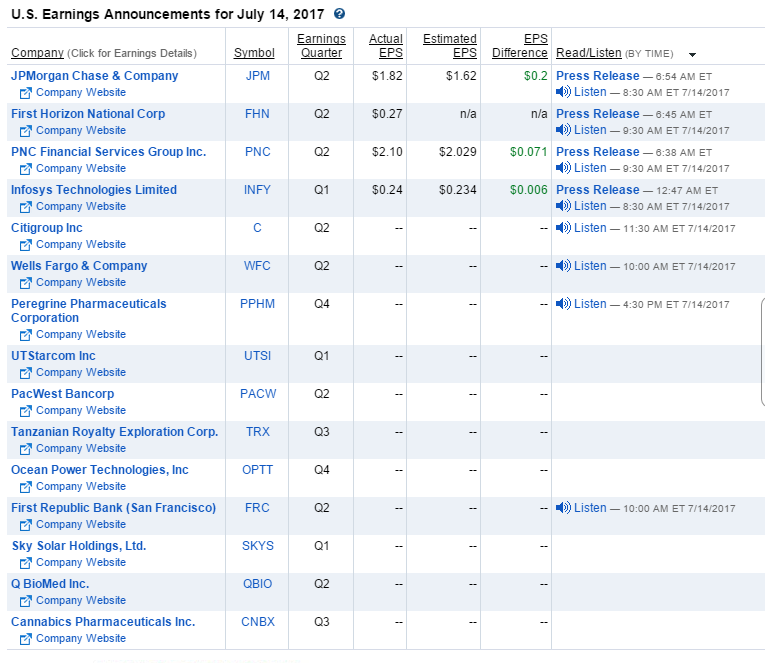Click external link icon under First Republic Bank

[x=25, y=525]
